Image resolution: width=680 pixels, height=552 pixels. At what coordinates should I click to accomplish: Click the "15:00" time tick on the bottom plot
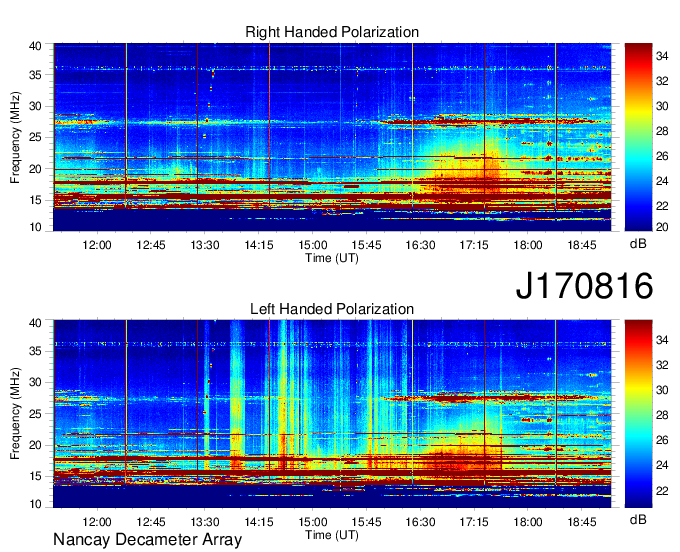pos(313,522)
